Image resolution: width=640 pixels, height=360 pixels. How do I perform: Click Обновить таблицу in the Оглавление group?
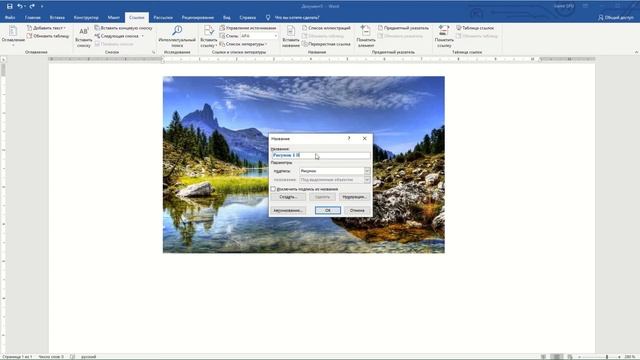(x=48, y=36)
